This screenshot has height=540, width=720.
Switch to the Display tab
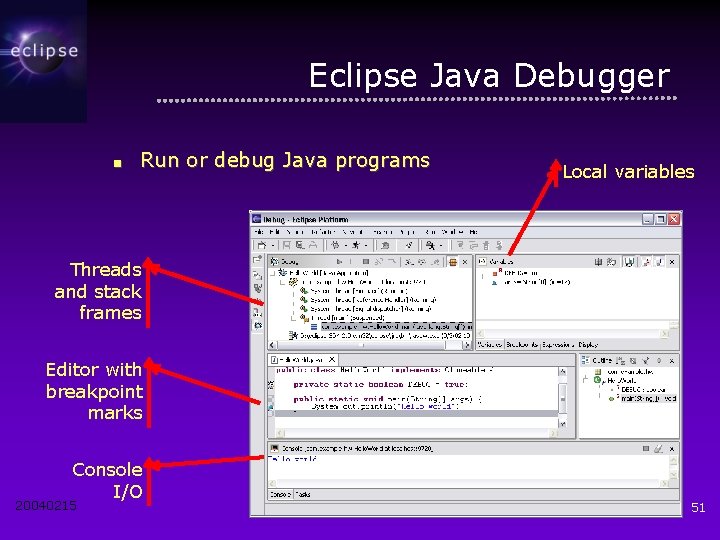[x=588, y=345]
